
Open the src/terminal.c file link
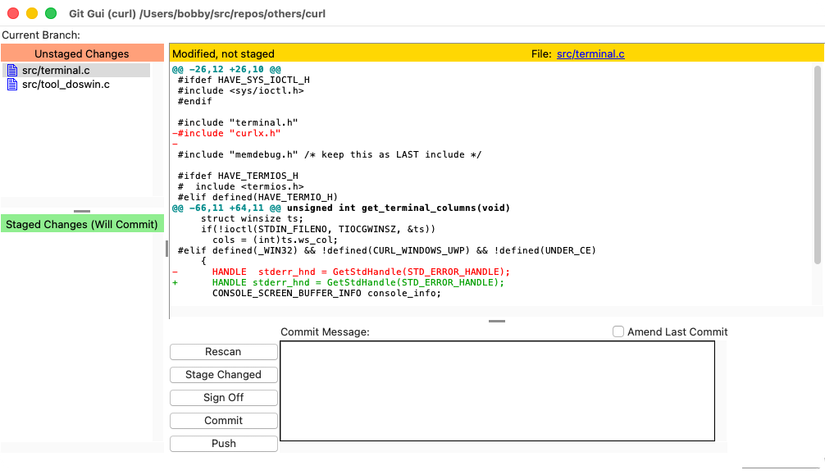(x=590, y=54)
